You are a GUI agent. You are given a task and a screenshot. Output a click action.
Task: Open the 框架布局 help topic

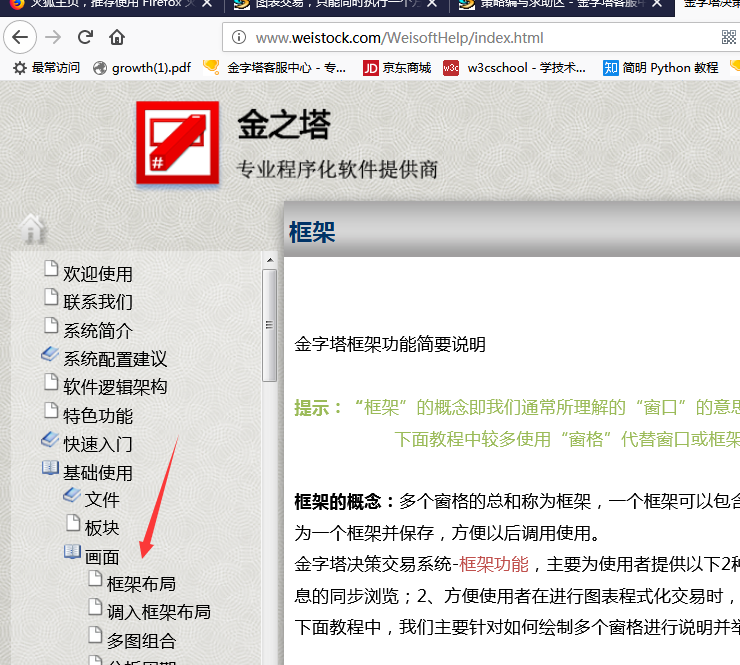tap(141, 584)
